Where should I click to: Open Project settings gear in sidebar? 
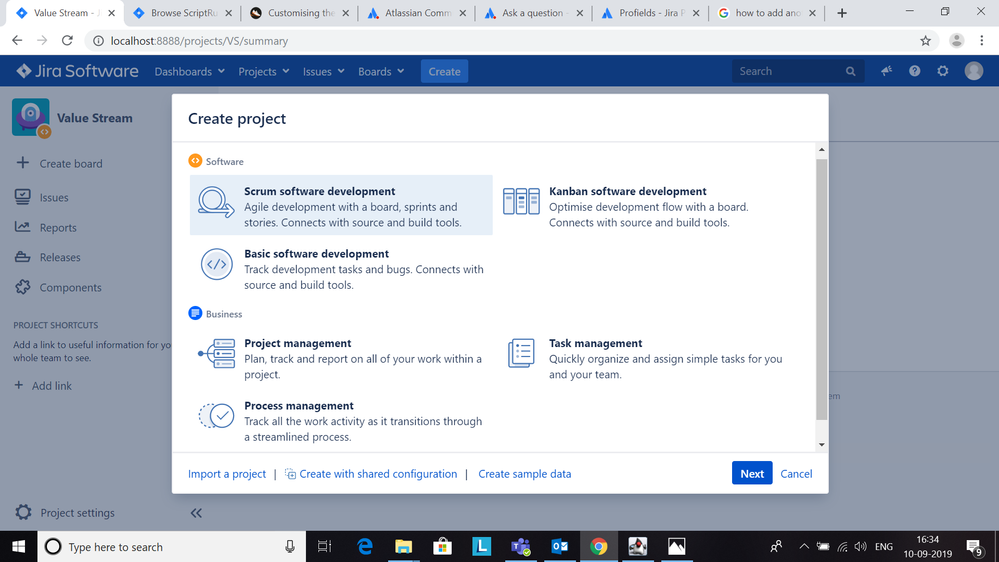click(23, 512)
